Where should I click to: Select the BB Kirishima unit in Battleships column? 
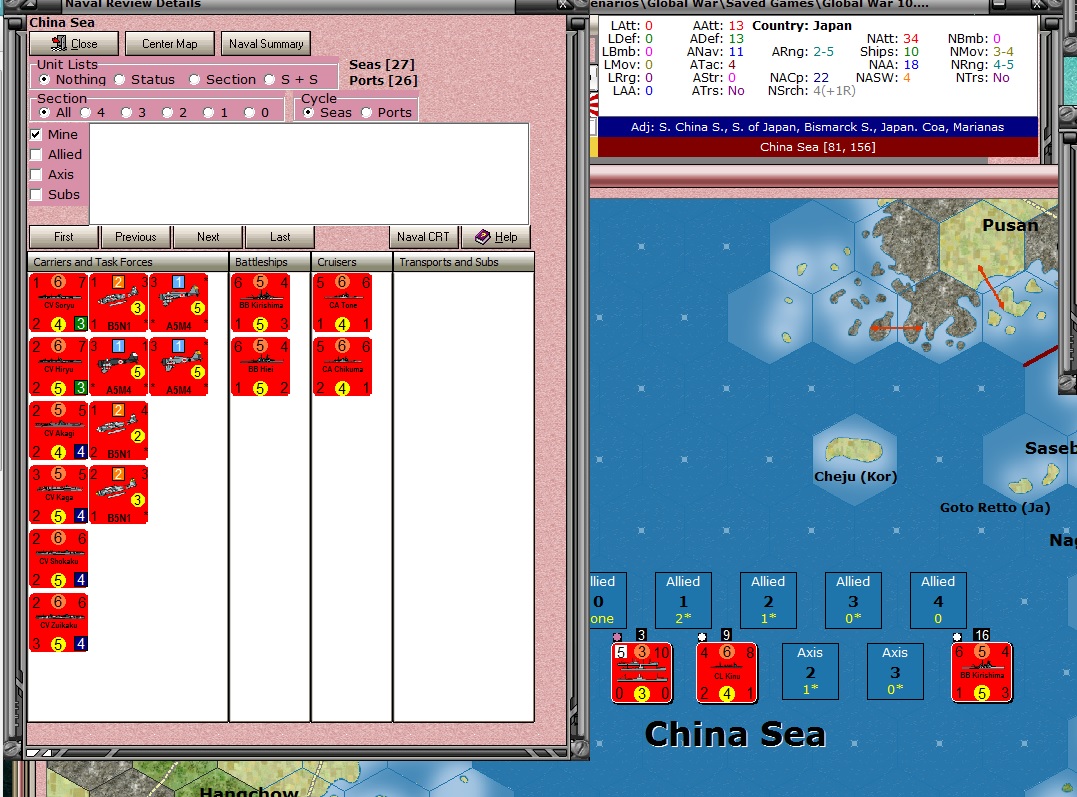click(260, 303)
